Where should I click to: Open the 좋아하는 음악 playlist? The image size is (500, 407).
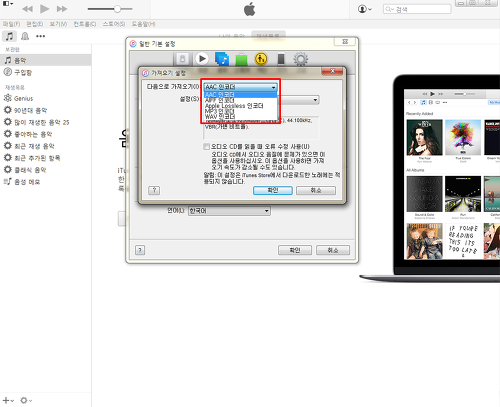pyautogui.click(x=45, y=134)
